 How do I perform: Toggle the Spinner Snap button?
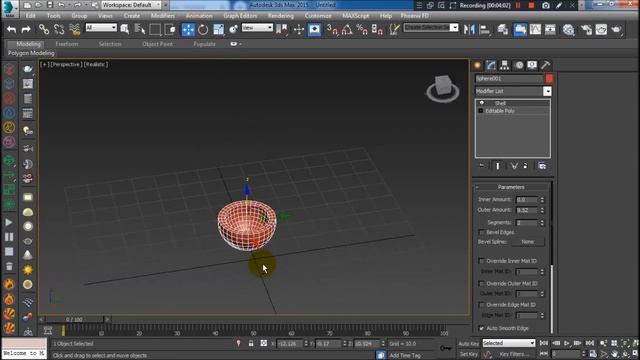(377, 29)
